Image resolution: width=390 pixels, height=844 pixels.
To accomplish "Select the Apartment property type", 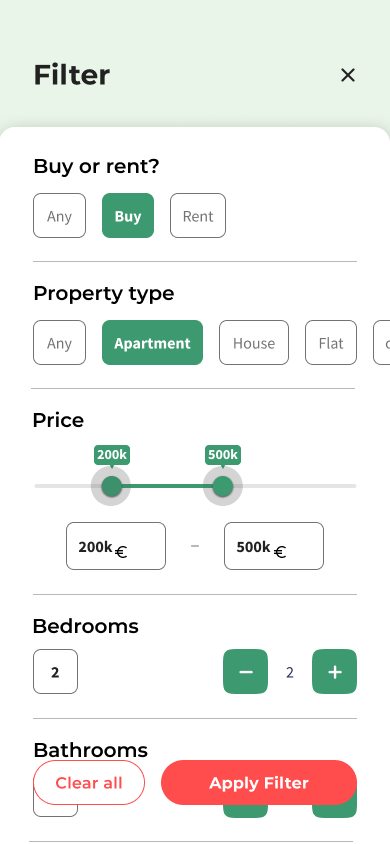I will [153, 342].
